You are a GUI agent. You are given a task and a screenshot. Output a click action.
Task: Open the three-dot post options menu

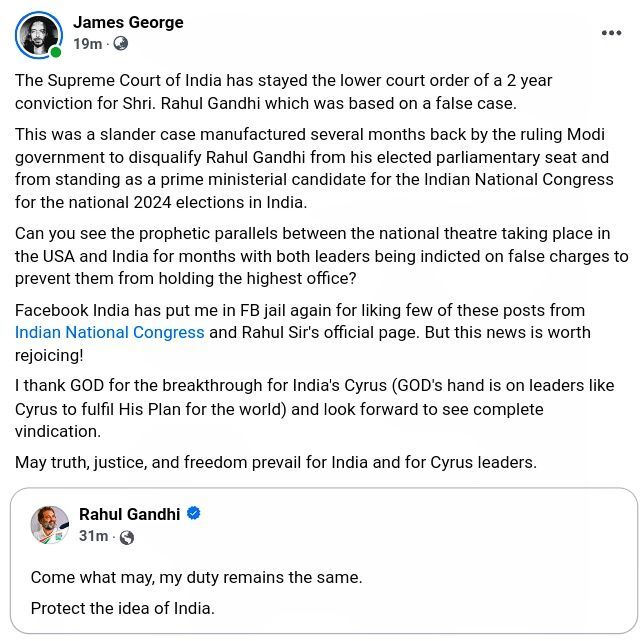point(611,33)
